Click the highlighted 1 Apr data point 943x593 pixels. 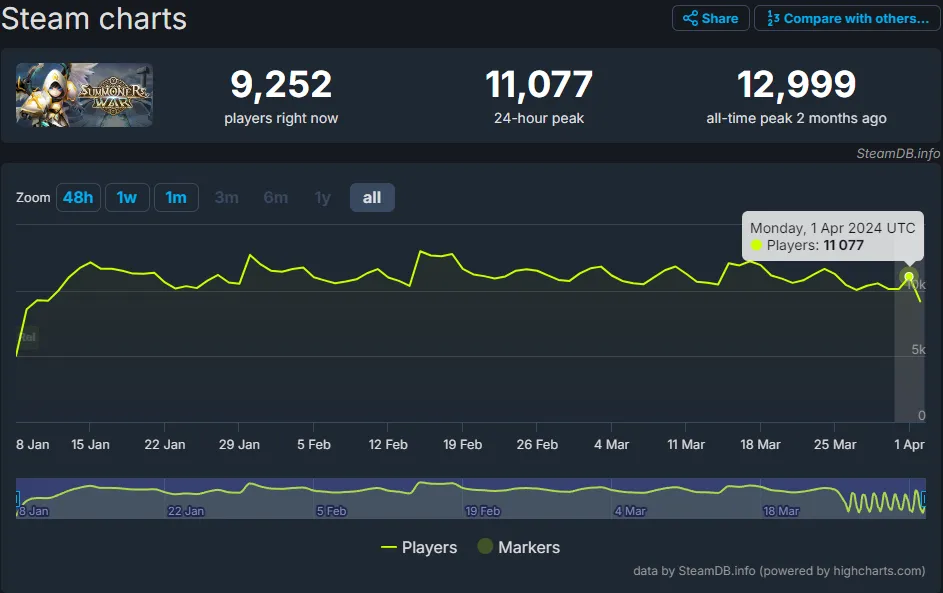click(909, 277)
